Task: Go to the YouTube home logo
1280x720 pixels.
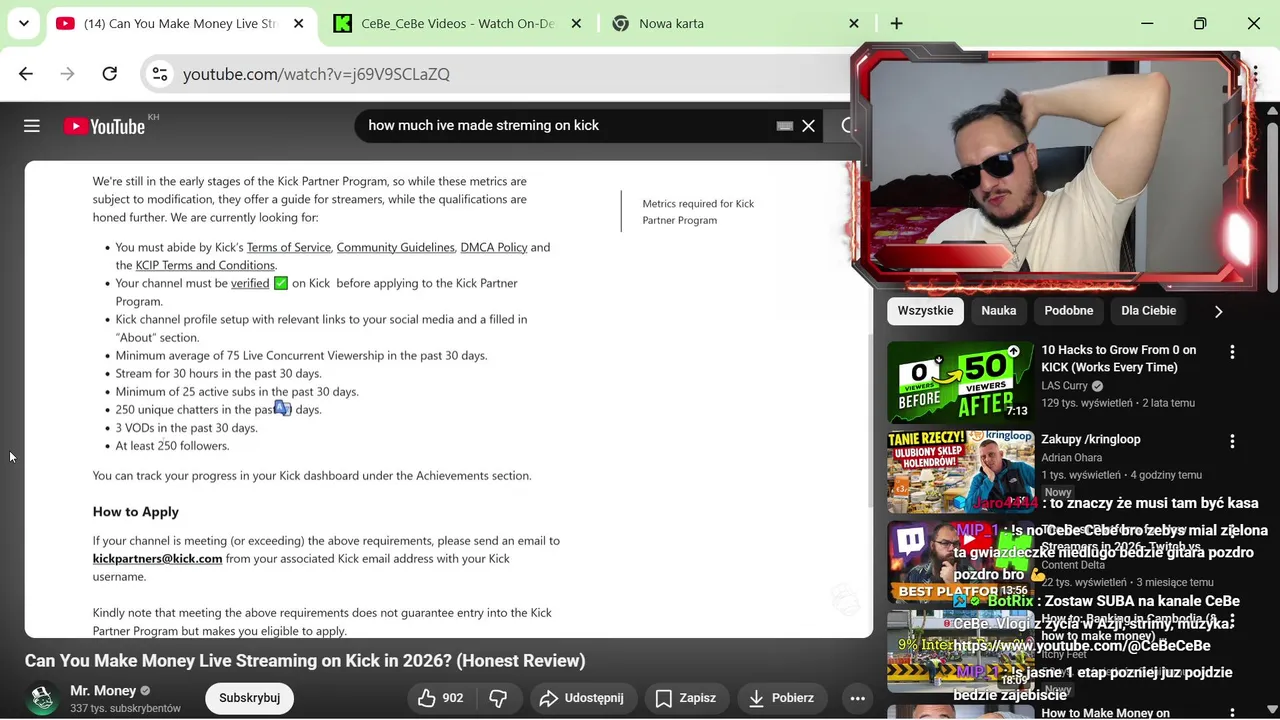Action: [104, 126]
